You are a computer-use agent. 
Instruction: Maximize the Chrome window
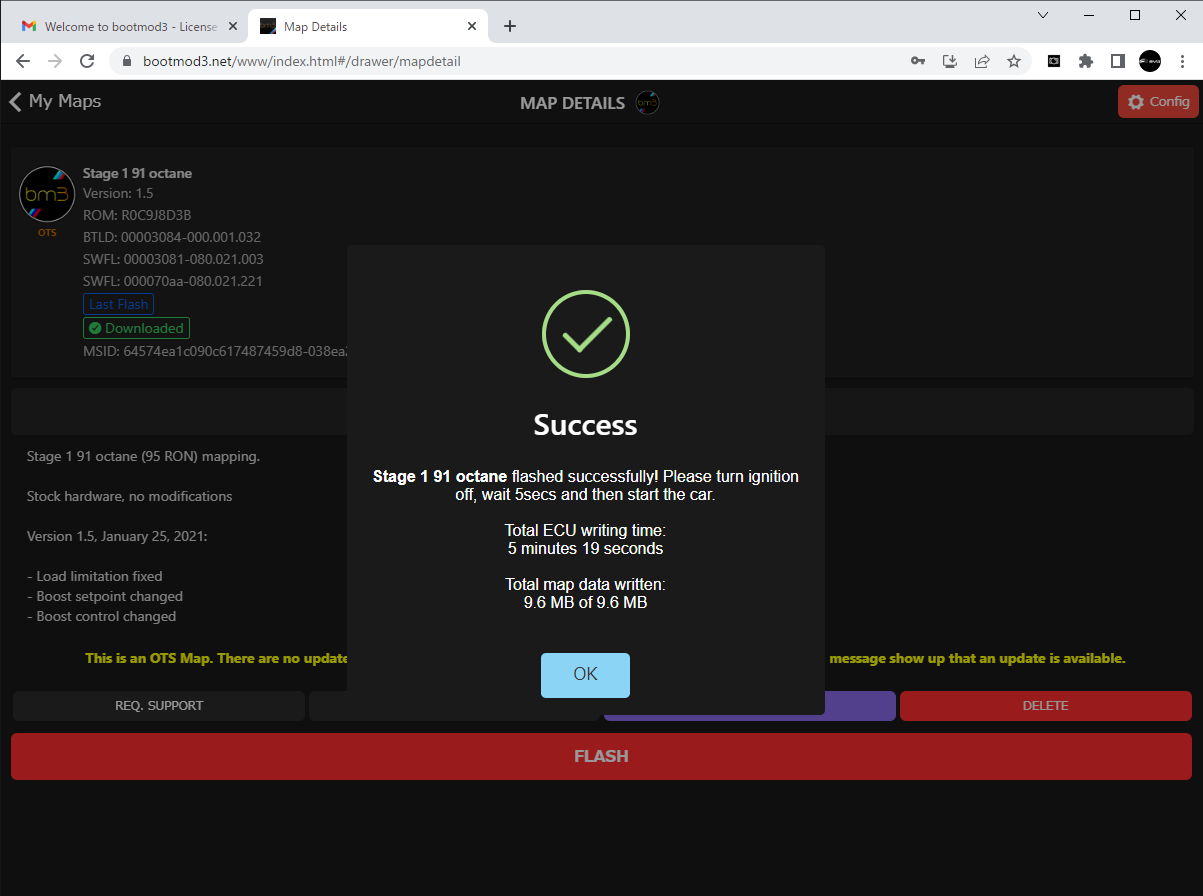pos(1135,15)
